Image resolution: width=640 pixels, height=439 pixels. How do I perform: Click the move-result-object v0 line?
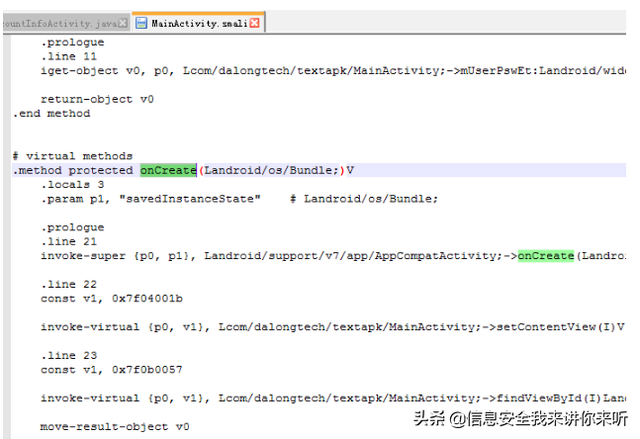coord(115,427)
